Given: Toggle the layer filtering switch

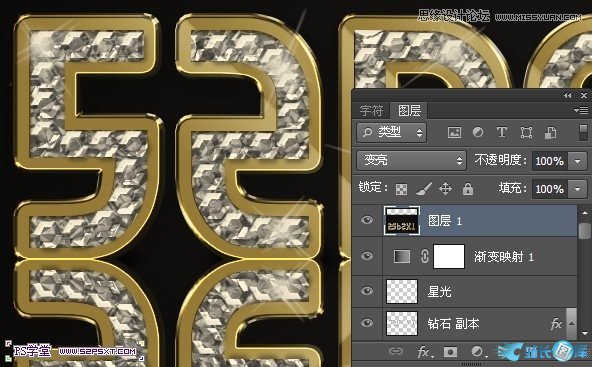Looking at the screenshot, I should pos(583,133).
